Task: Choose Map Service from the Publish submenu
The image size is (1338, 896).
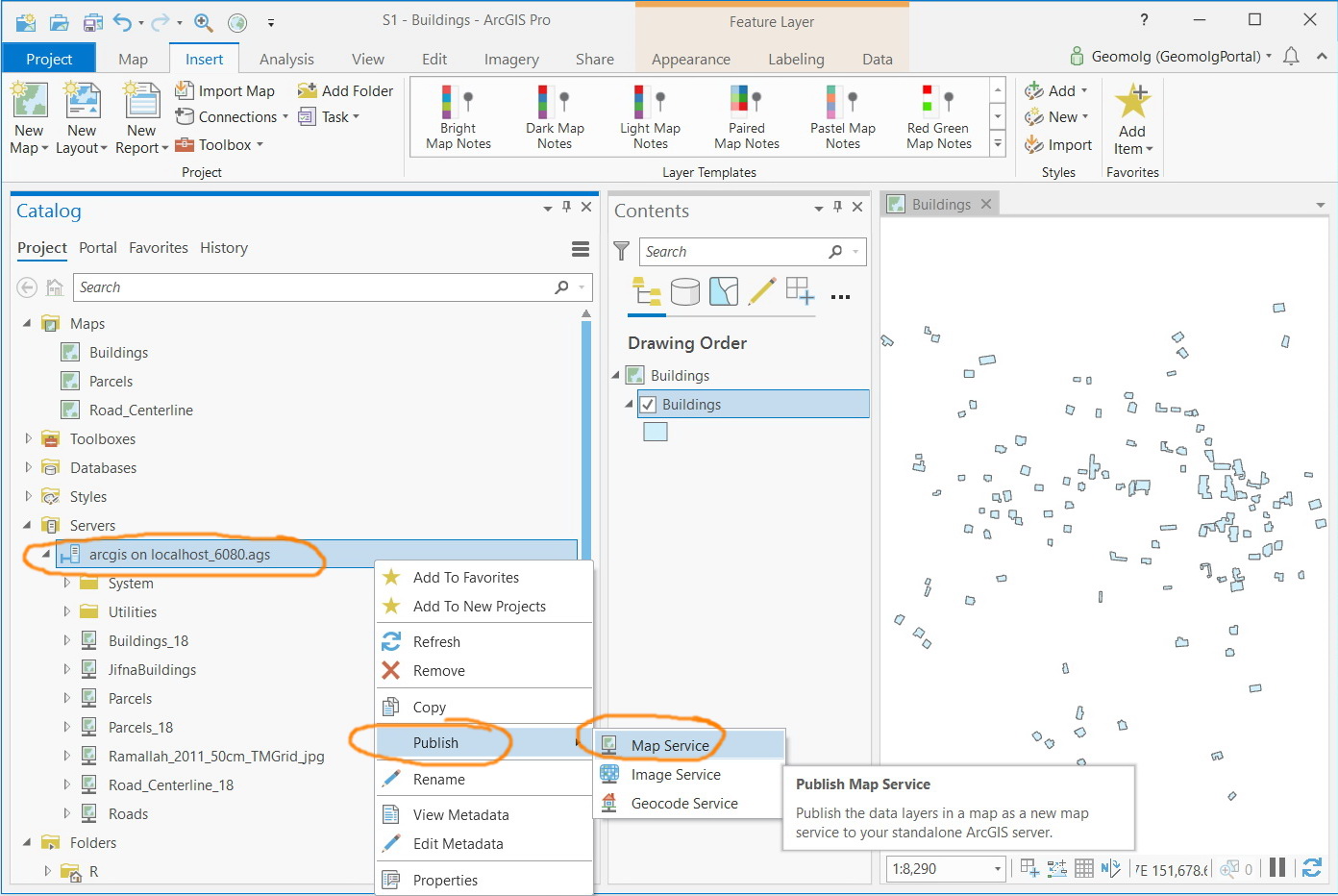Action: point(689,745)
